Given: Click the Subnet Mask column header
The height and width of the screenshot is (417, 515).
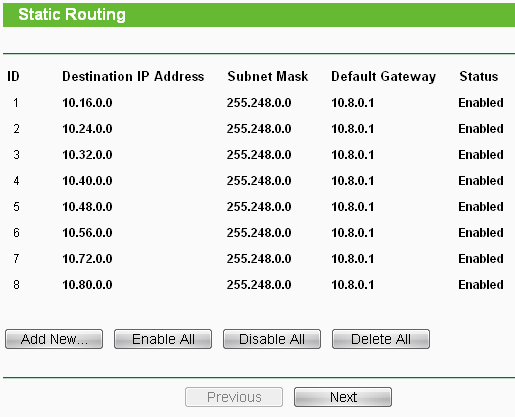Looking at the screenshot, I should [268, 76].
